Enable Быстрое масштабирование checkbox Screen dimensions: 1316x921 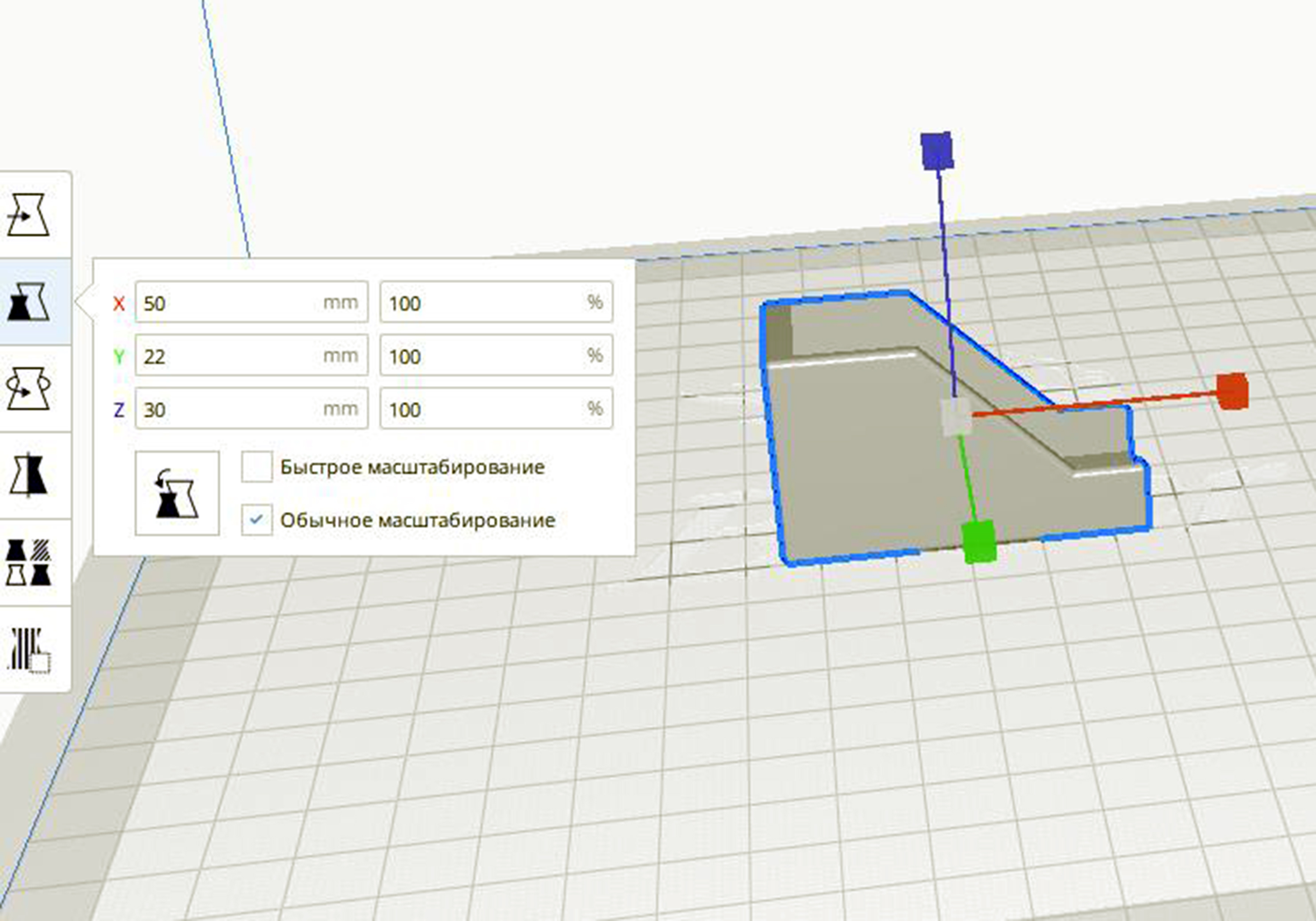(x=256, y=466)
